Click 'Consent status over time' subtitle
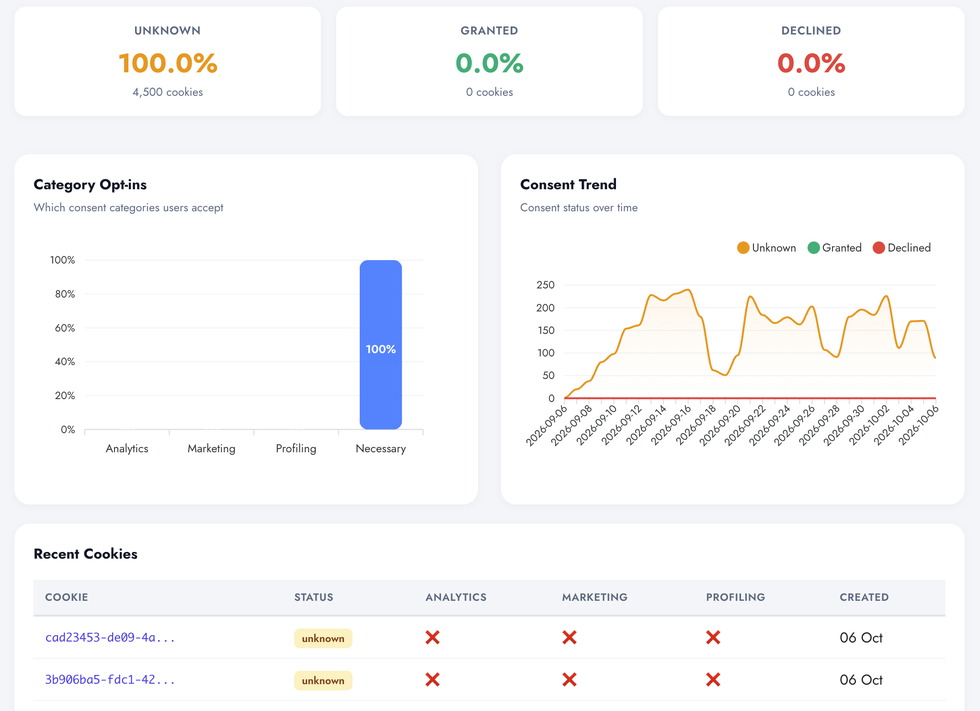 579,207
